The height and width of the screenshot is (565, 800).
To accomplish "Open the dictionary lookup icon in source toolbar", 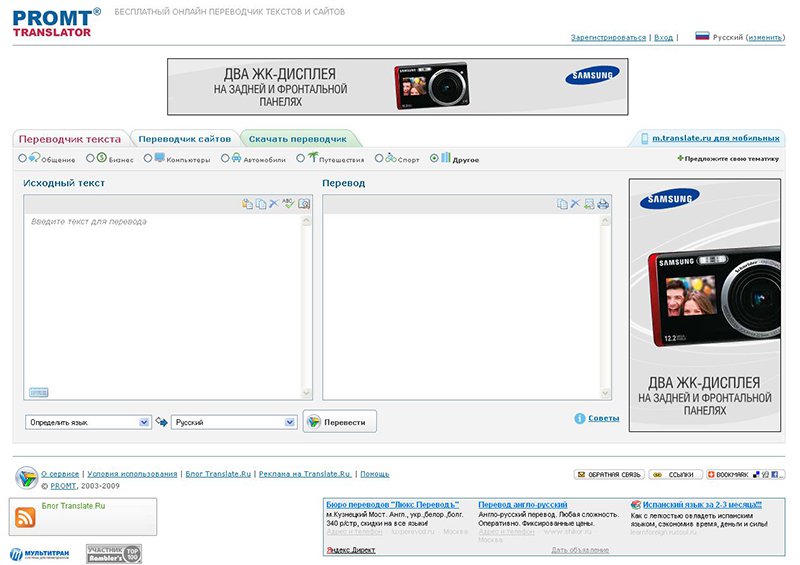I will pyautogui.click(x=304, y=204).
